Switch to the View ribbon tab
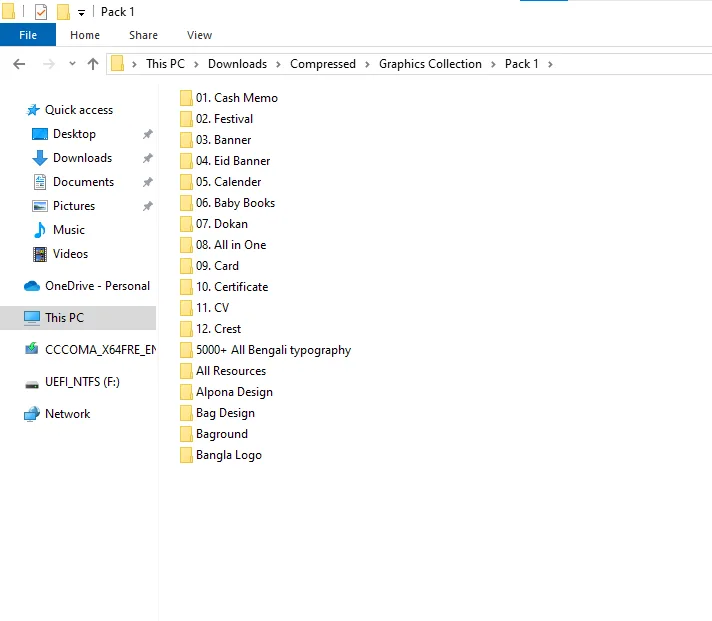Screen dimensions: 712x621 pyautogui.click(x=199, y=35)
